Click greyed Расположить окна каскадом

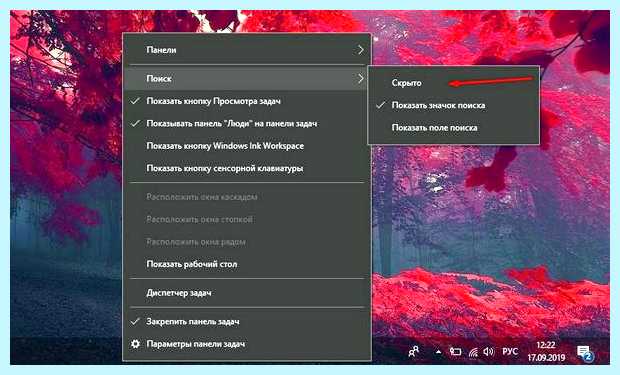pos(247,197)
